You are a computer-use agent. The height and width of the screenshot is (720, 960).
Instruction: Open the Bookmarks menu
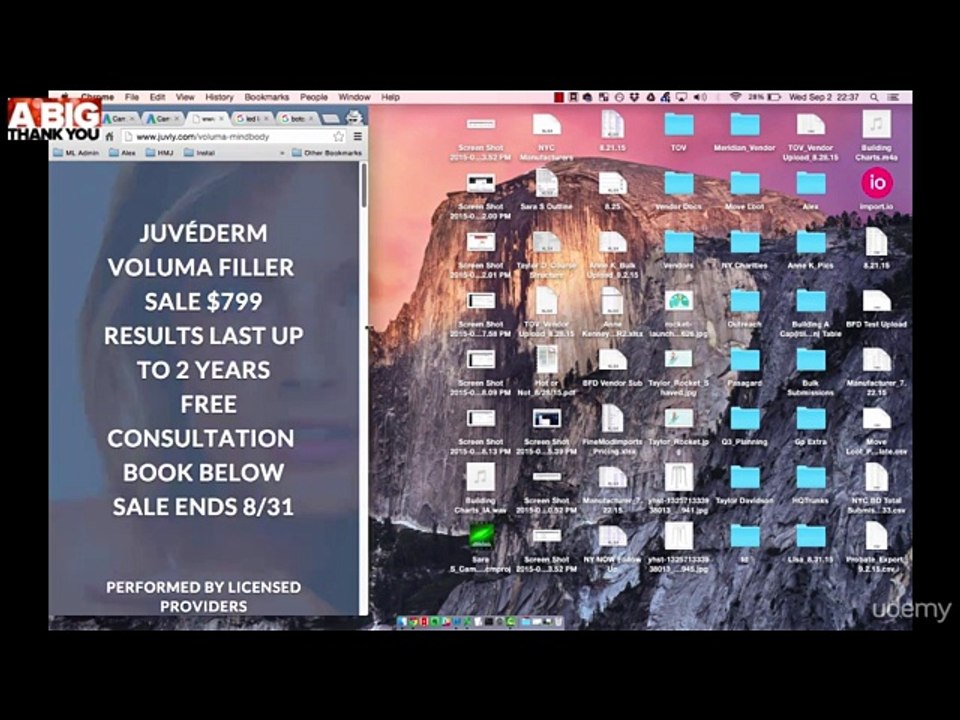pyautogui.click(x=266, y=97)
